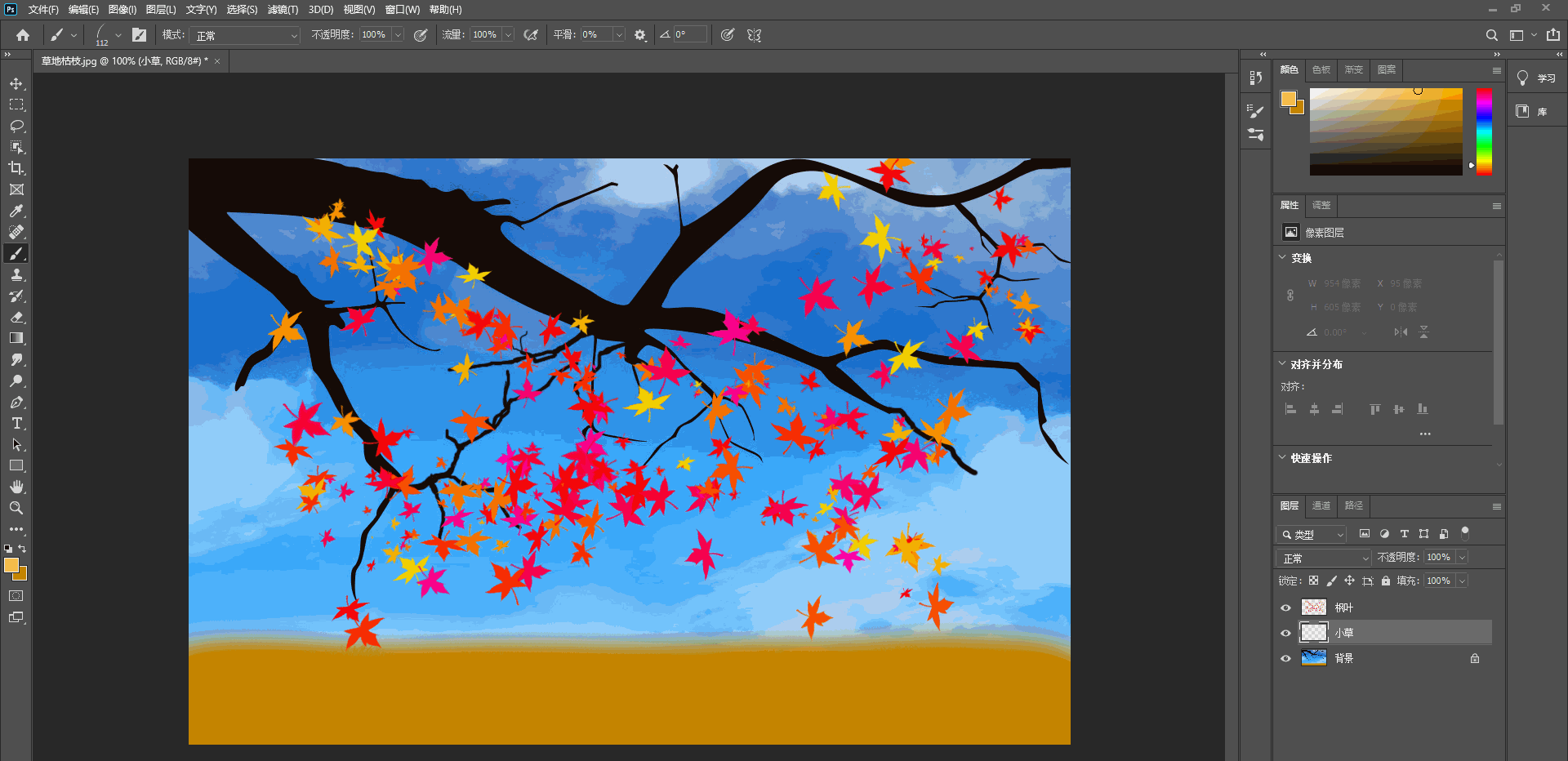Select the Eyedropper tool
Image resolution: width=1568 pixels, height=761 pixels.
16,211
